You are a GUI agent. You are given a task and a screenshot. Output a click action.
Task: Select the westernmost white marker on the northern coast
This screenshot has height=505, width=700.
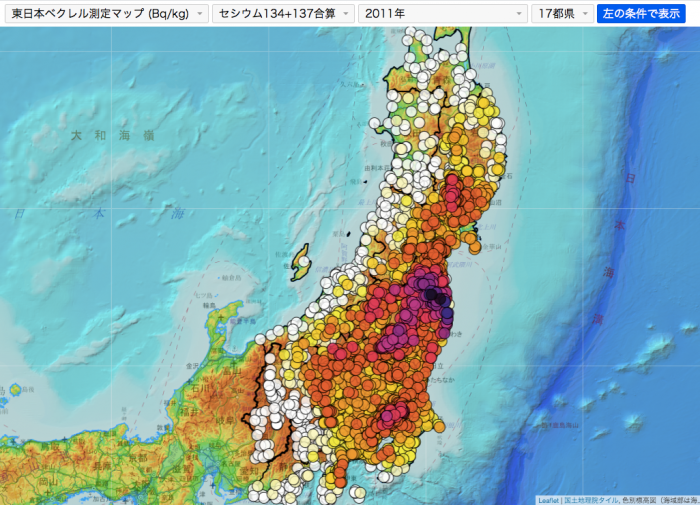(376, 123)
